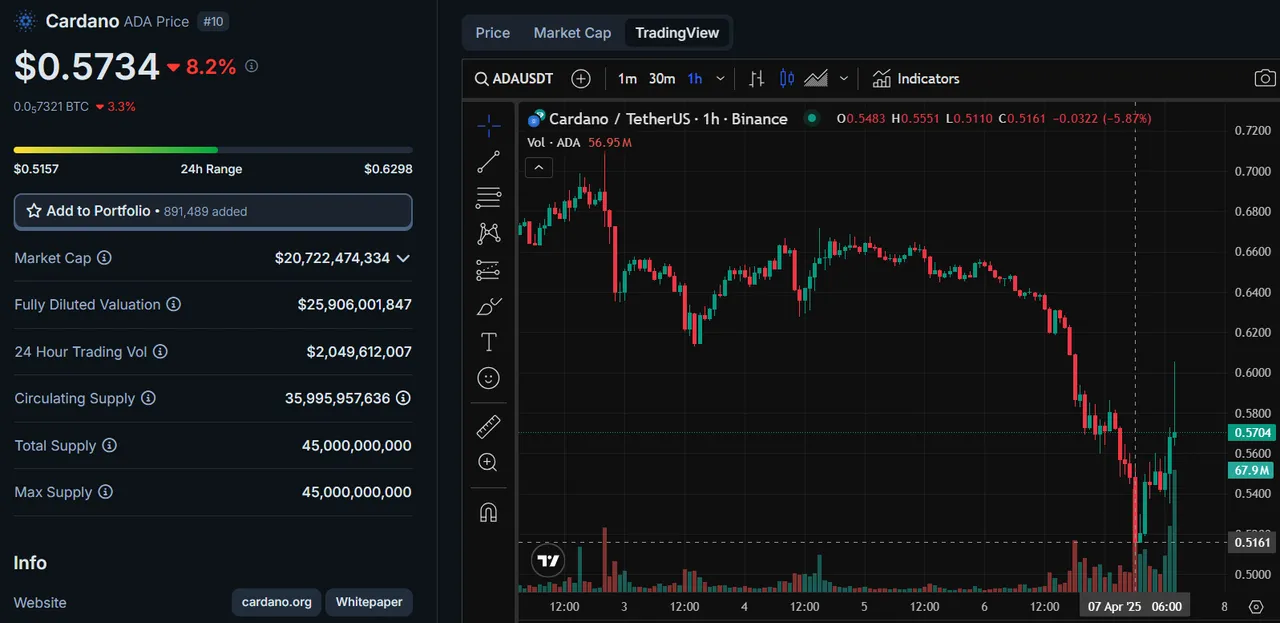Expand the Market Cap value chevron
The width and height of the screenshot is (1280, 623).
coord(403,258)
